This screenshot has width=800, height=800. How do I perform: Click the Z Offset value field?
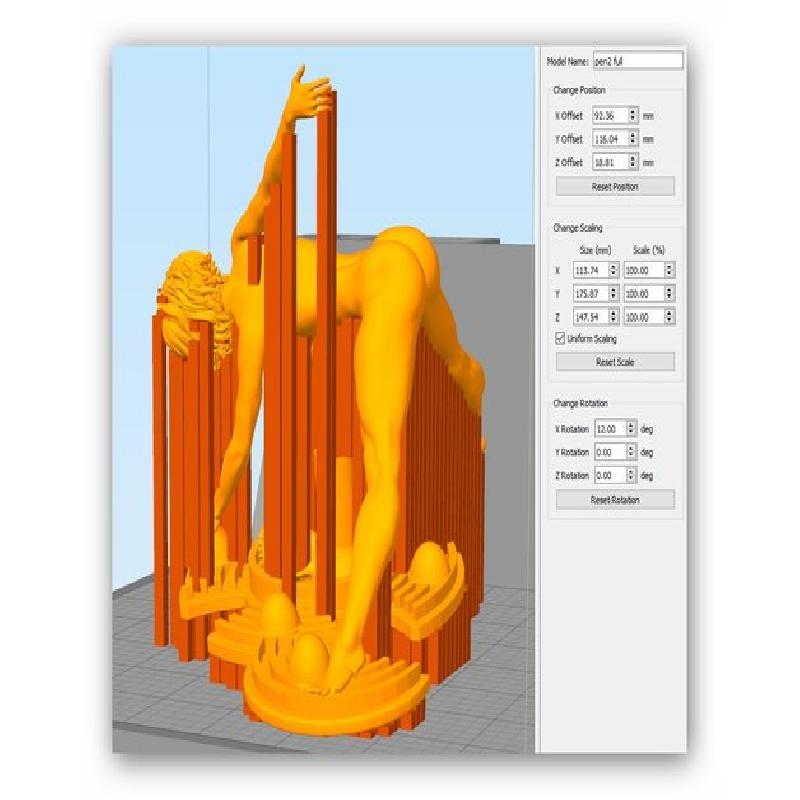coord(609,162)
